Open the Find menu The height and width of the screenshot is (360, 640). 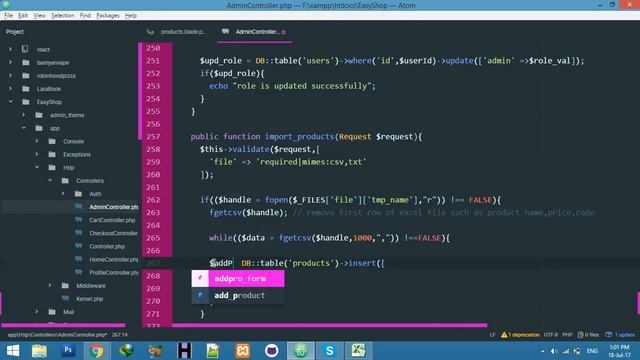coord(85,16)
